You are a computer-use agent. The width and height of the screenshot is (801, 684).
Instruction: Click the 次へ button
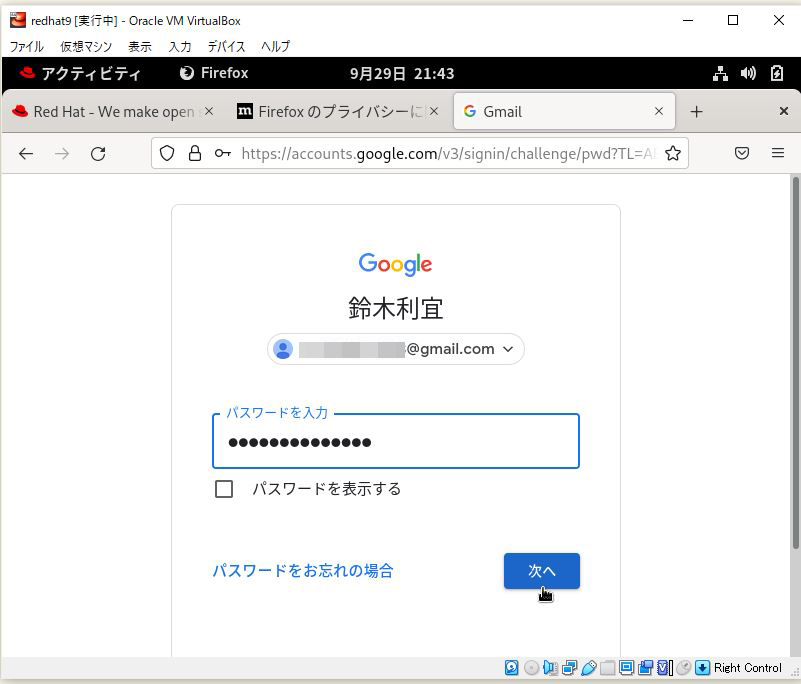click(x=541, y=571)
